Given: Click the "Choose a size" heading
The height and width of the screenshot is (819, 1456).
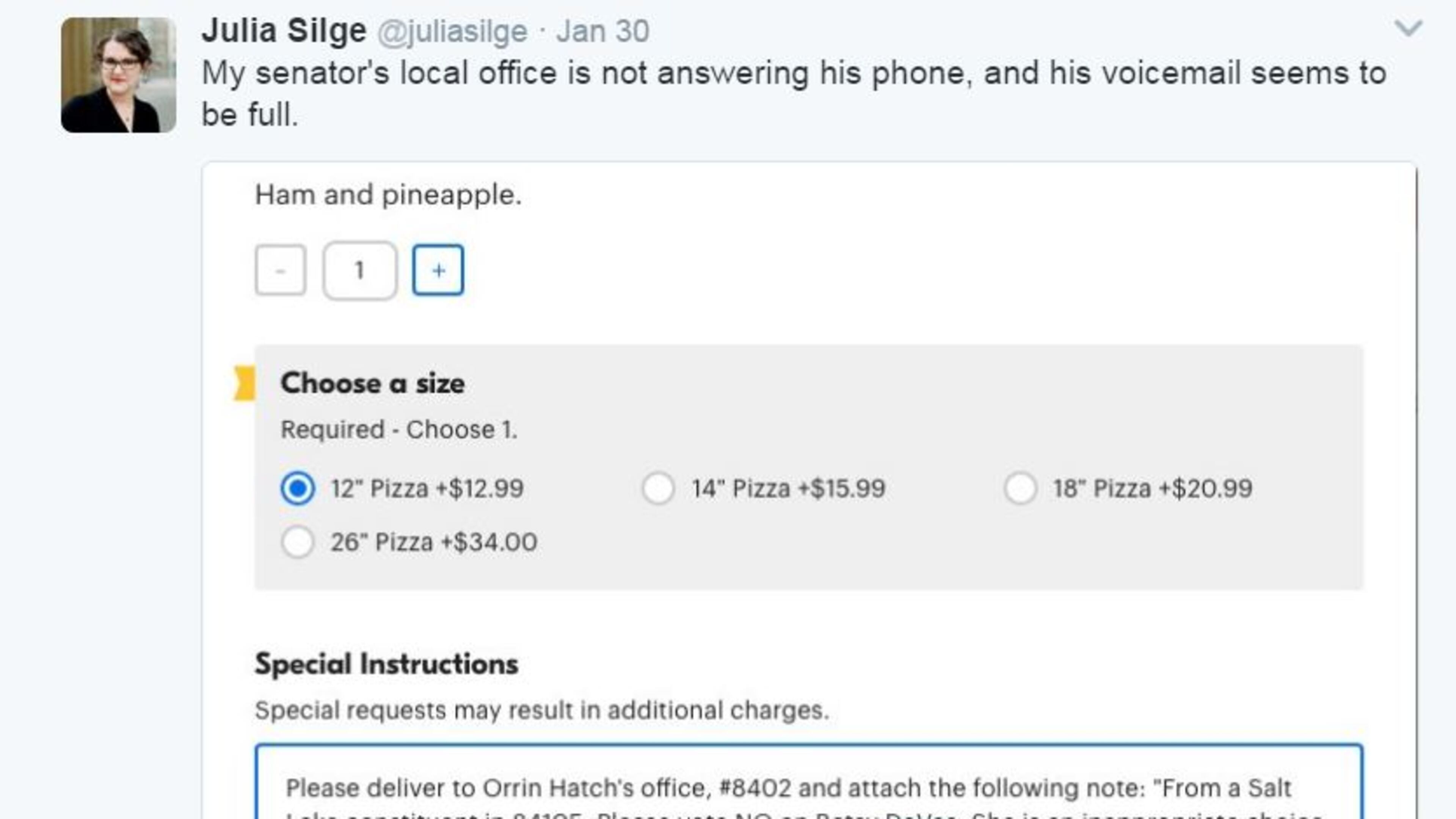Looking at the screenshot, I should 372,383.
